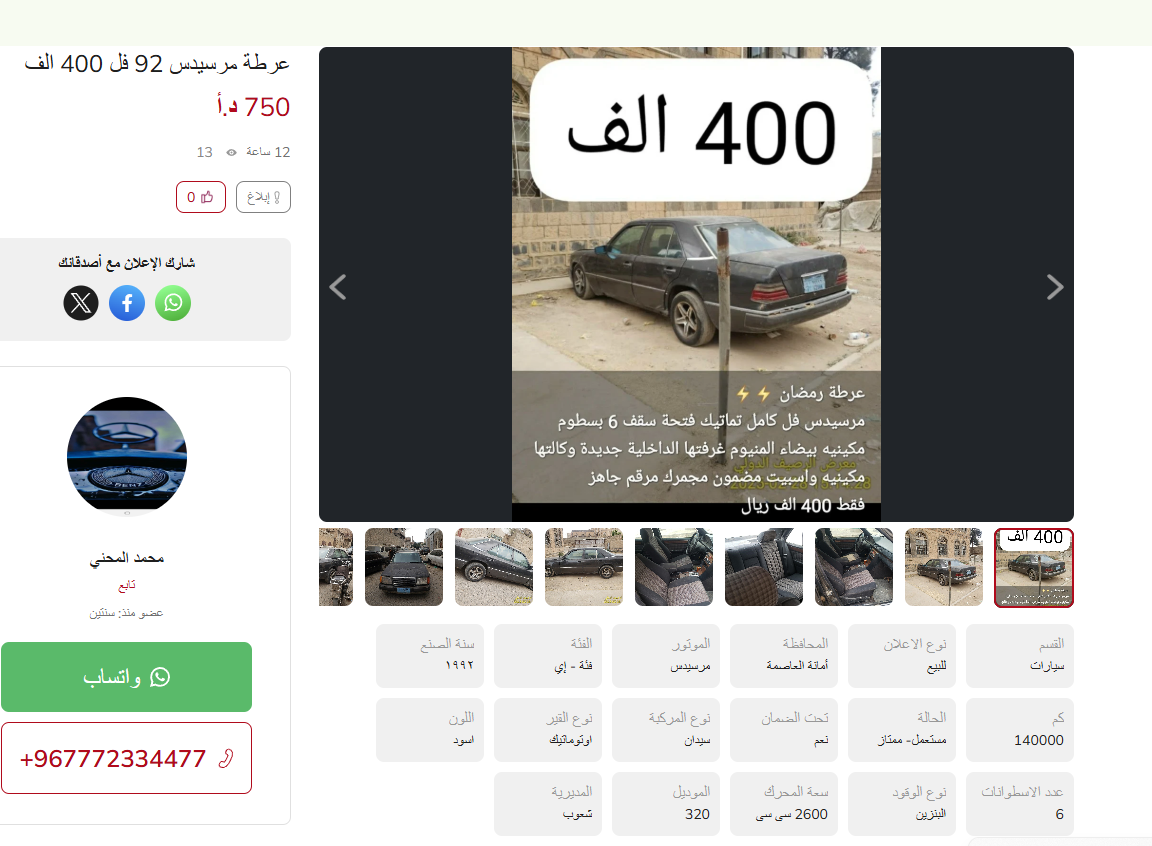This screenshot has height=846, width=1152.
Task: Open seller name محمد المحني
Action: point(127,558)
